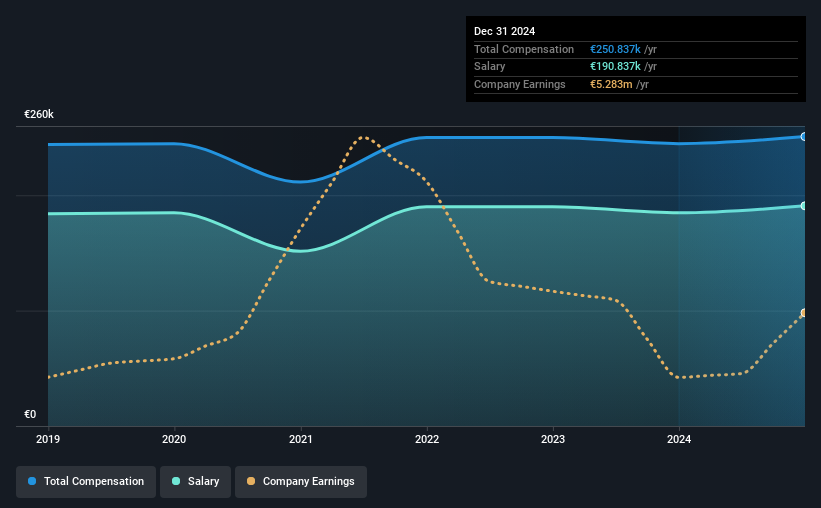Toggle the Company Earnings legend button
This screenshot has height=508, width=821.
(301, 482)
